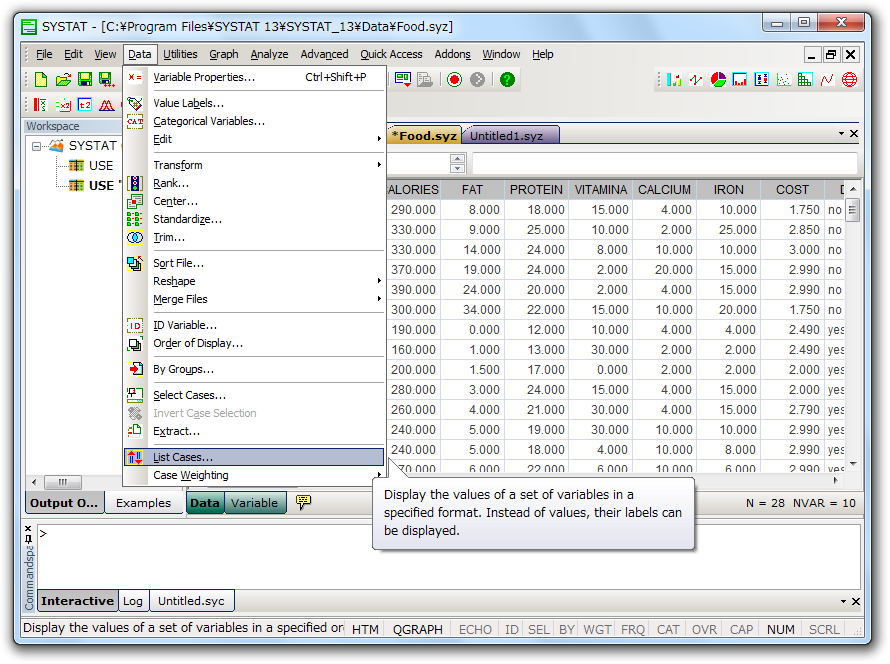Click the red function curve plot icon

(827, 80)
